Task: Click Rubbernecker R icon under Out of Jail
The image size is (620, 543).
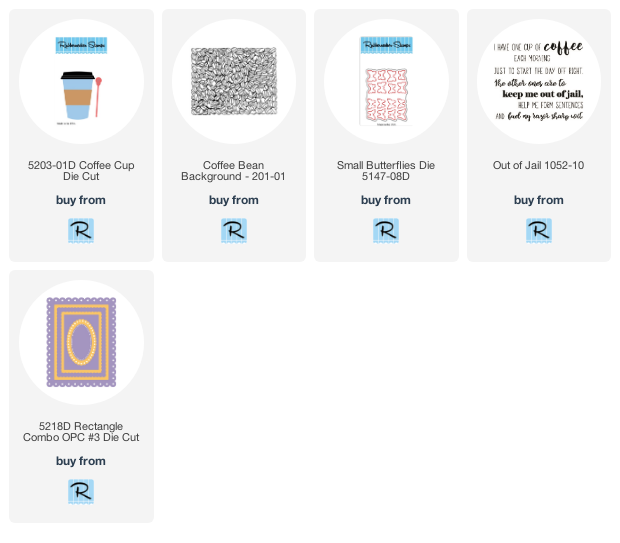Action: pyautogui.click(x=539, y=231)
